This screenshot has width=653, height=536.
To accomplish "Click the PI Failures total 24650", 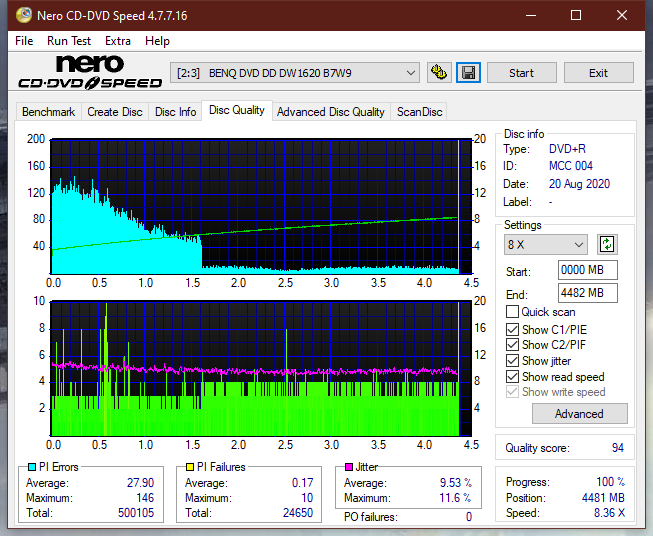I will click(x=298, y=513).
